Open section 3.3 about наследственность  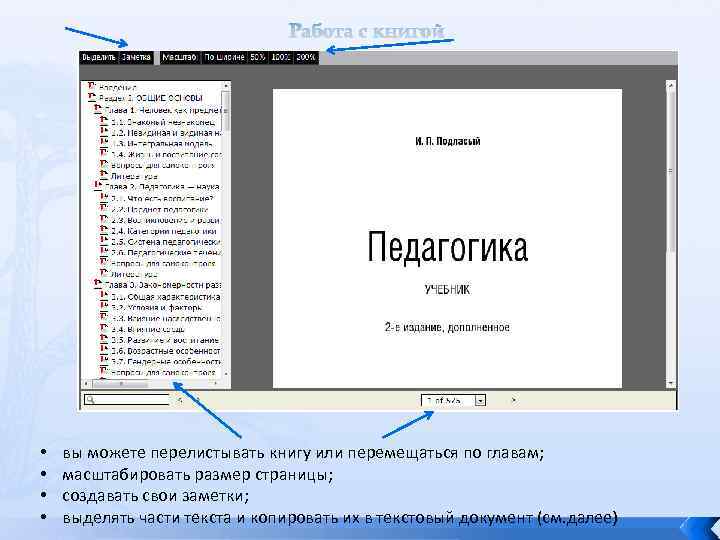[x=166, y=318]
